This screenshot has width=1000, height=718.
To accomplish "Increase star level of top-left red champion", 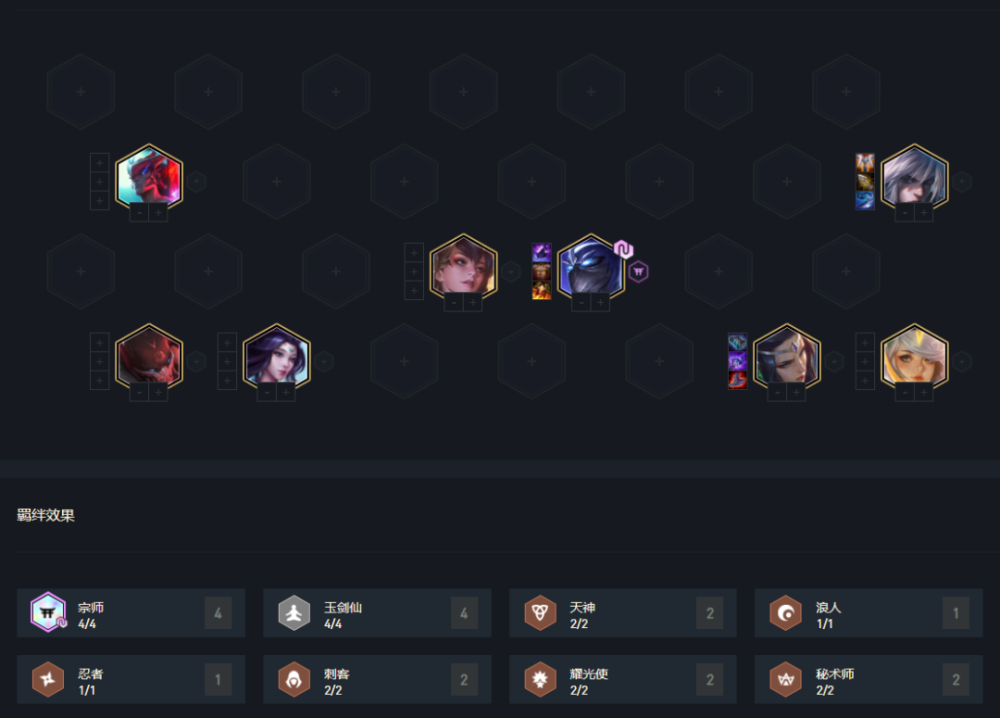I will (158, 212).
